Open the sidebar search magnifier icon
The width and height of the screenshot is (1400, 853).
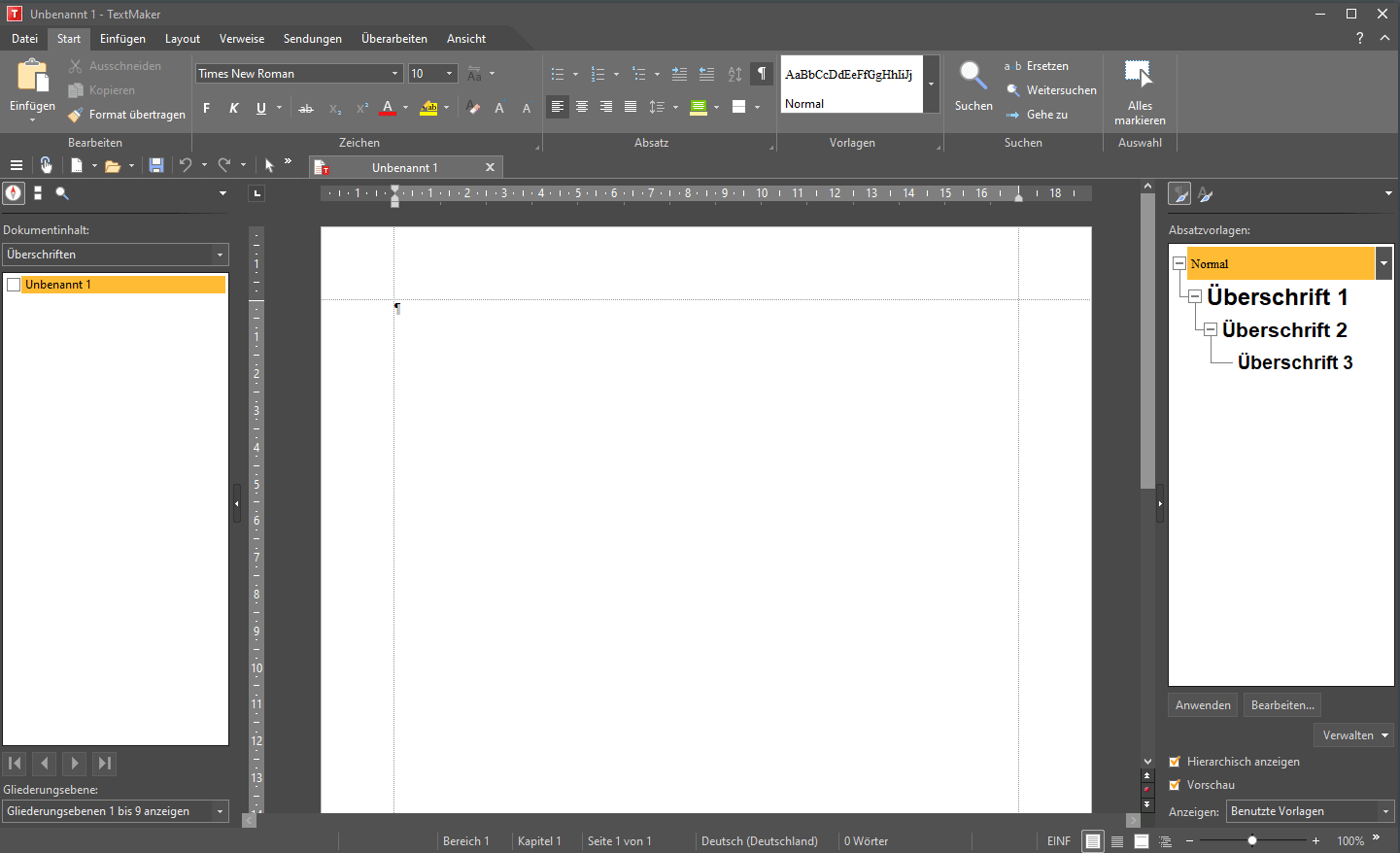tap(62, 193)
